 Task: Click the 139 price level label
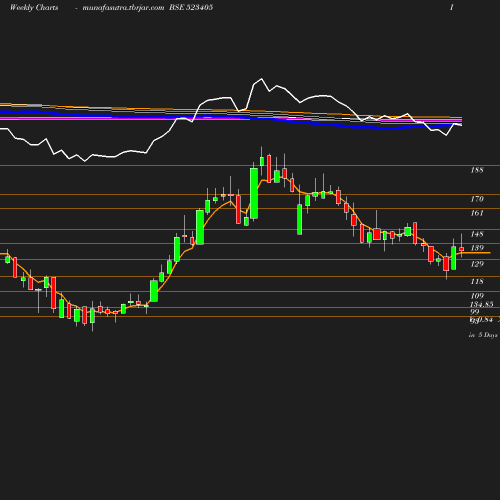[477, 248]
